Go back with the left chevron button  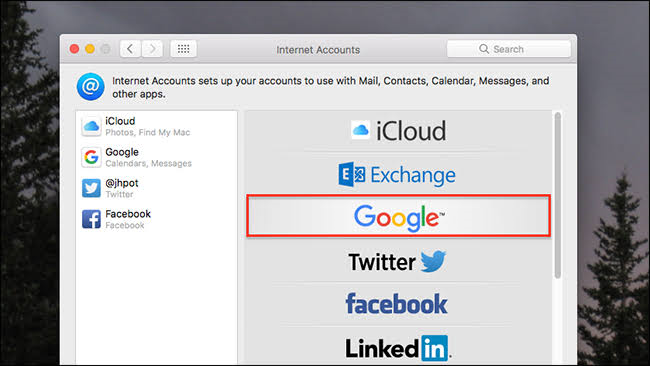click(130, 49)
